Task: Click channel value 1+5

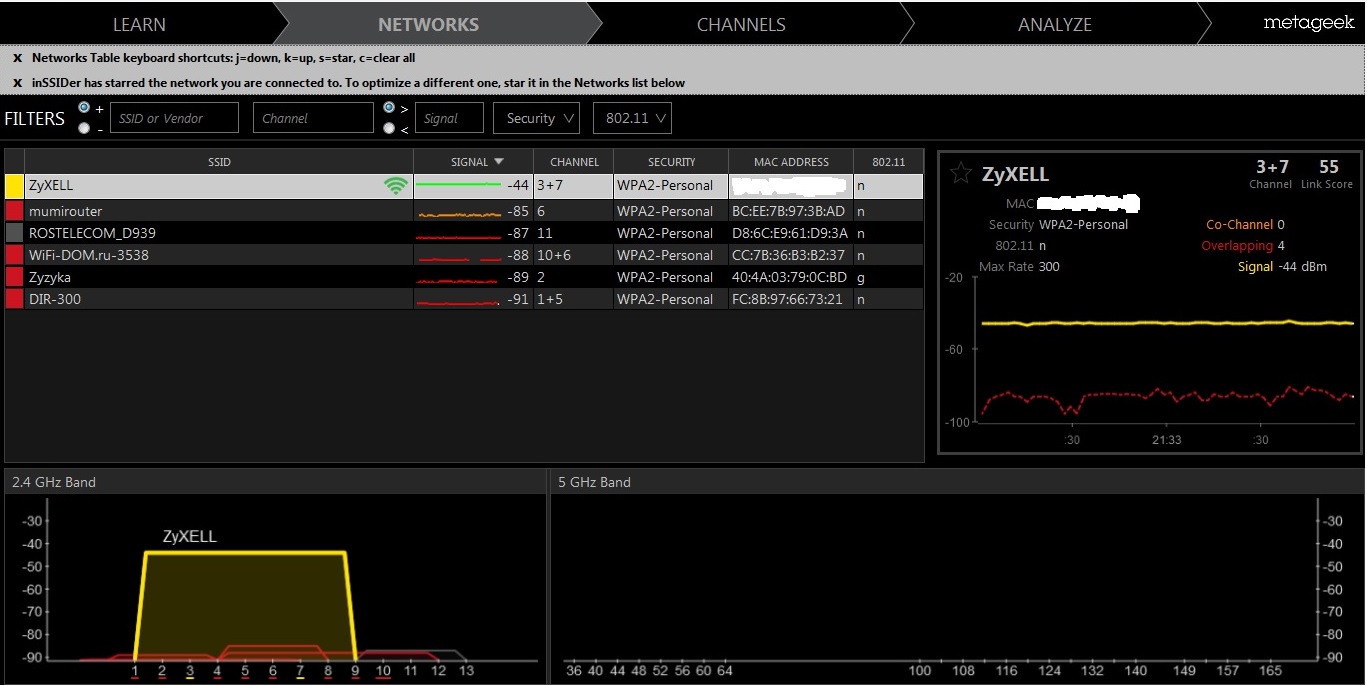Action: tap(550, 299)
